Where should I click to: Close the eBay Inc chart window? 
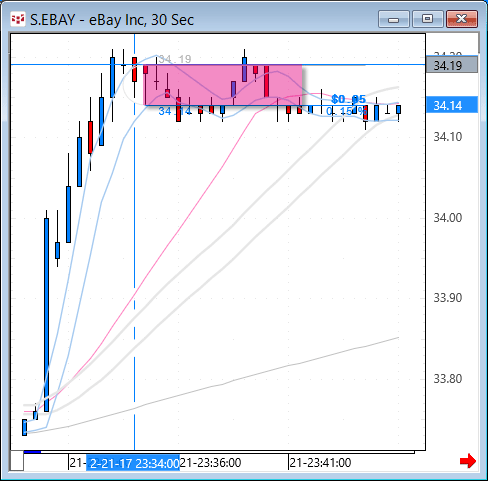[x=462, y=19]
